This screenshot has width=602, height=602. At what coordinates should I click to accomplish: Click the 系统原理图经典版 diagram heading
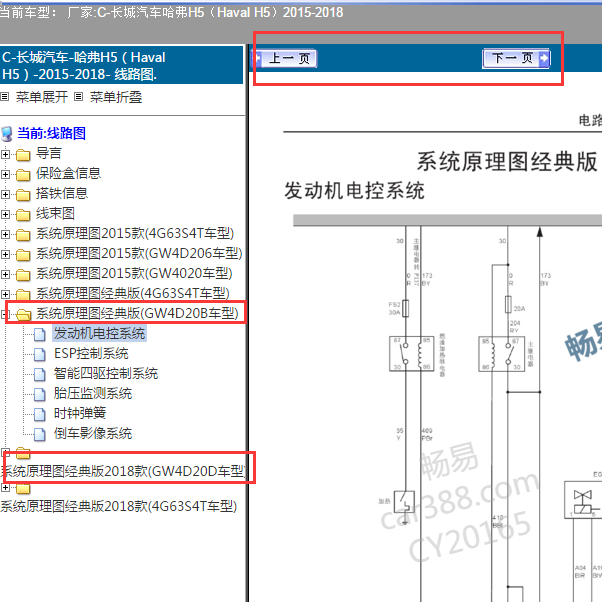pyautogui.click(x=507, y=161)
